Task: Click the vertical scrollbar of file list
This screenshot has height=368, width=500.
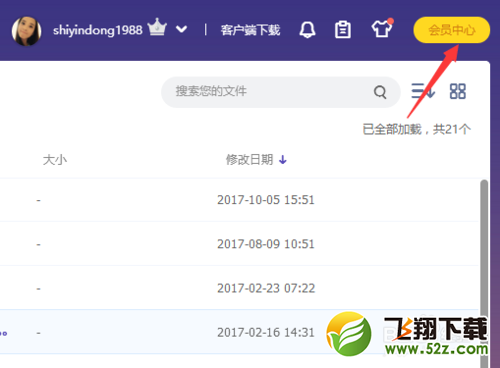Action: tap(484, 273)
